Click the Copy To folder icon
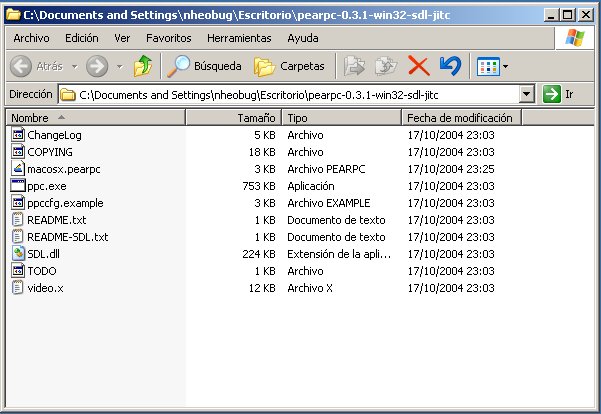 (x=386, y=66)
